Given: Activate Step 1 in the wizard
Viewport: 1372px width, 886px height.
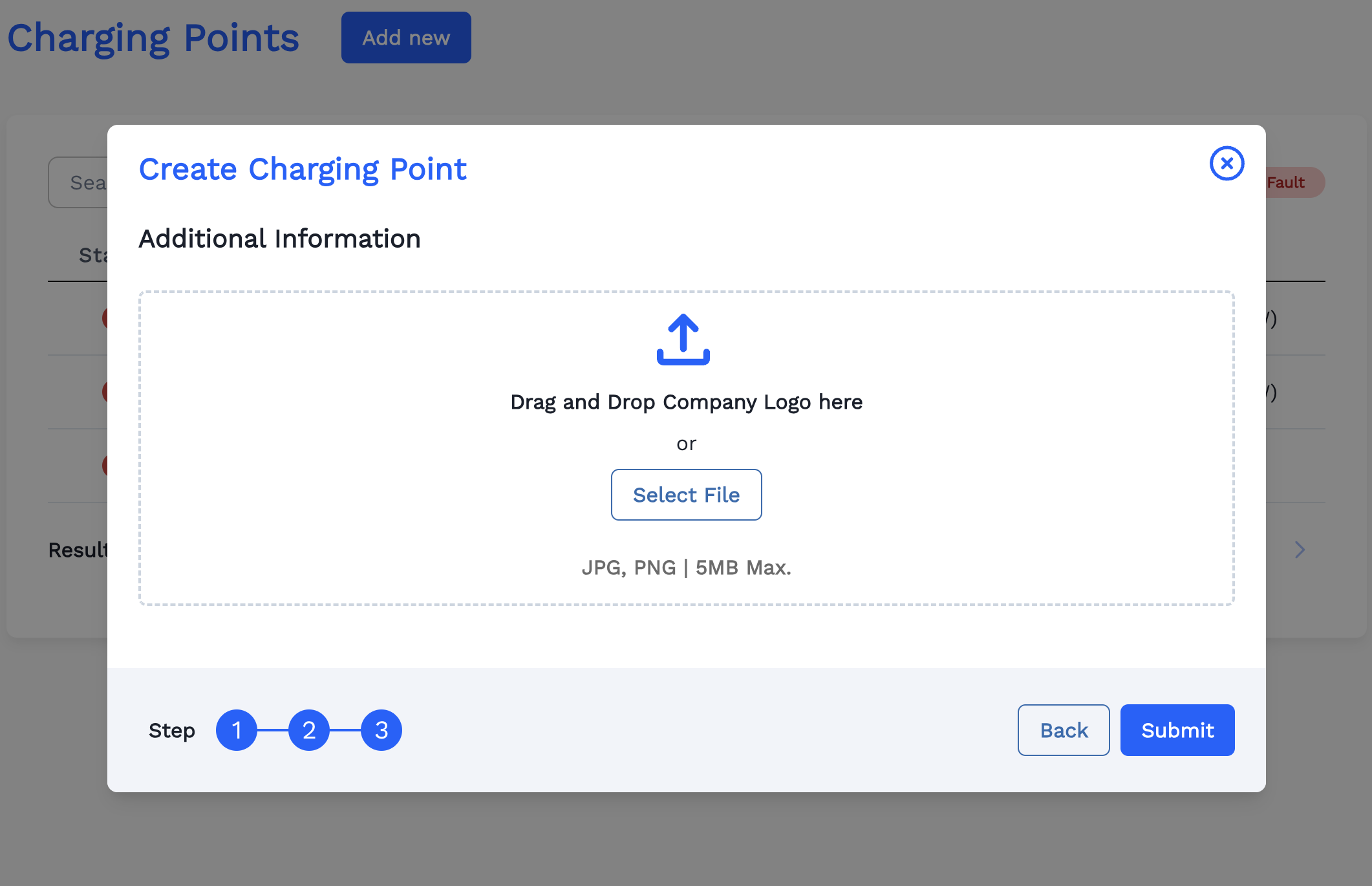Looking at the screenshot, I should coord(237,729).
